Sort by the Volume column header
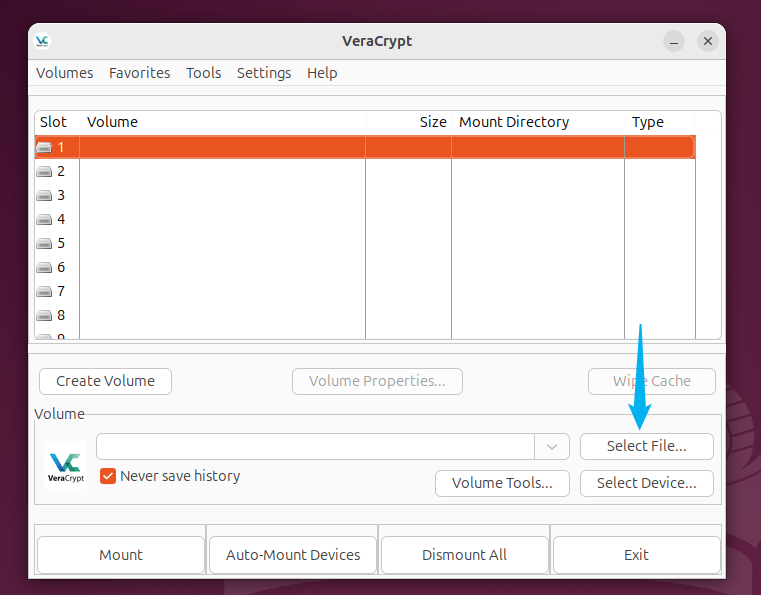761x595 pixels. (x=222, y=122)
